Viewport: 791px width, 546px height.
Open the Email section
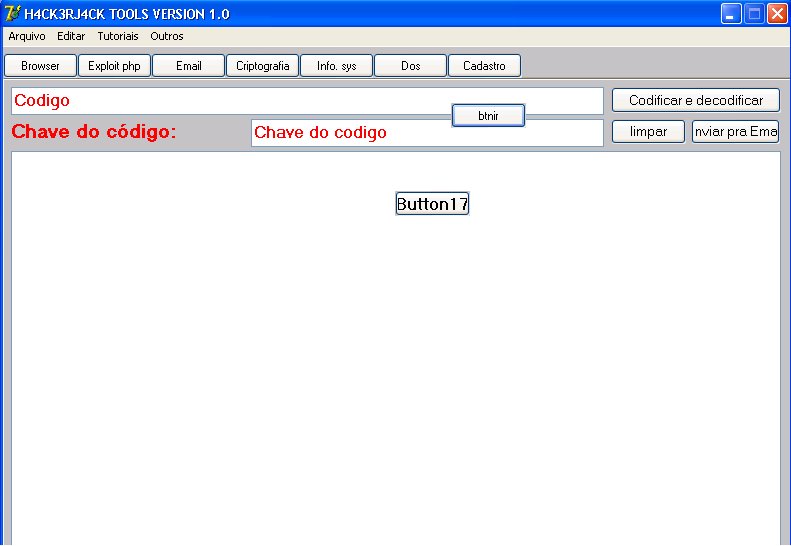(189, 66)
